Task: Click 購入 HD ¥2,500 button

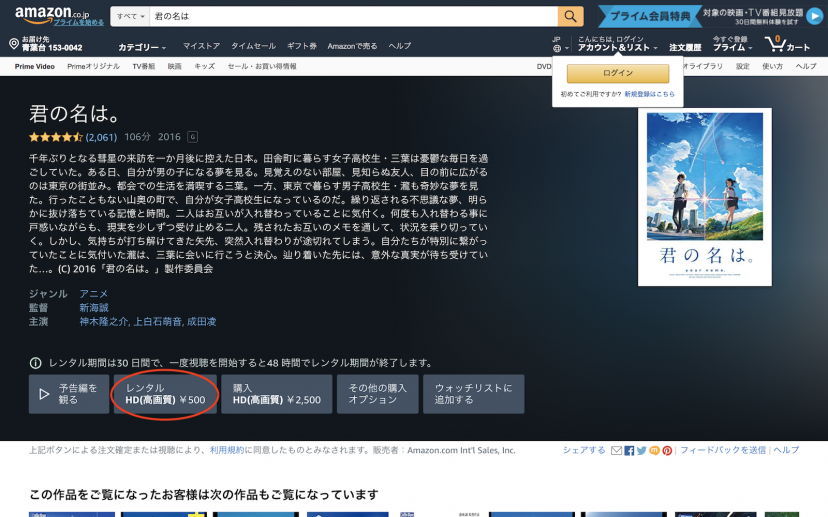Action: pyautogui.click(x=277, y=394)
